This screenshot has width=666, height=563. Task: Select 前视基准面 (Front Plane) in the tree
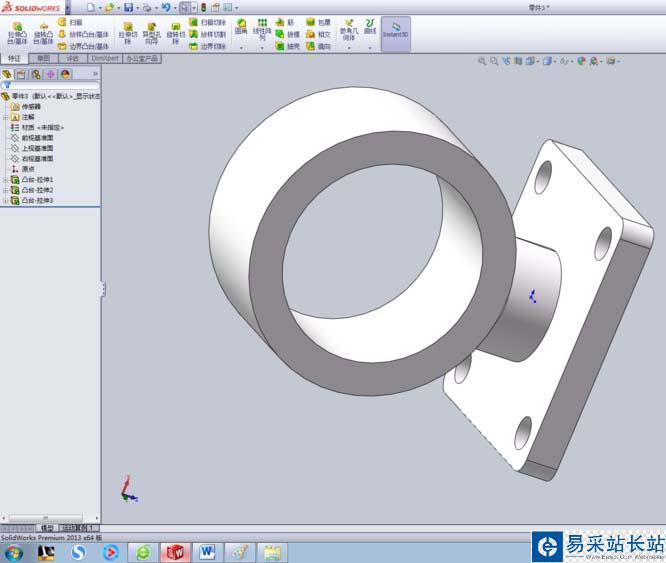pyautogui.click(x=32, y=138)
